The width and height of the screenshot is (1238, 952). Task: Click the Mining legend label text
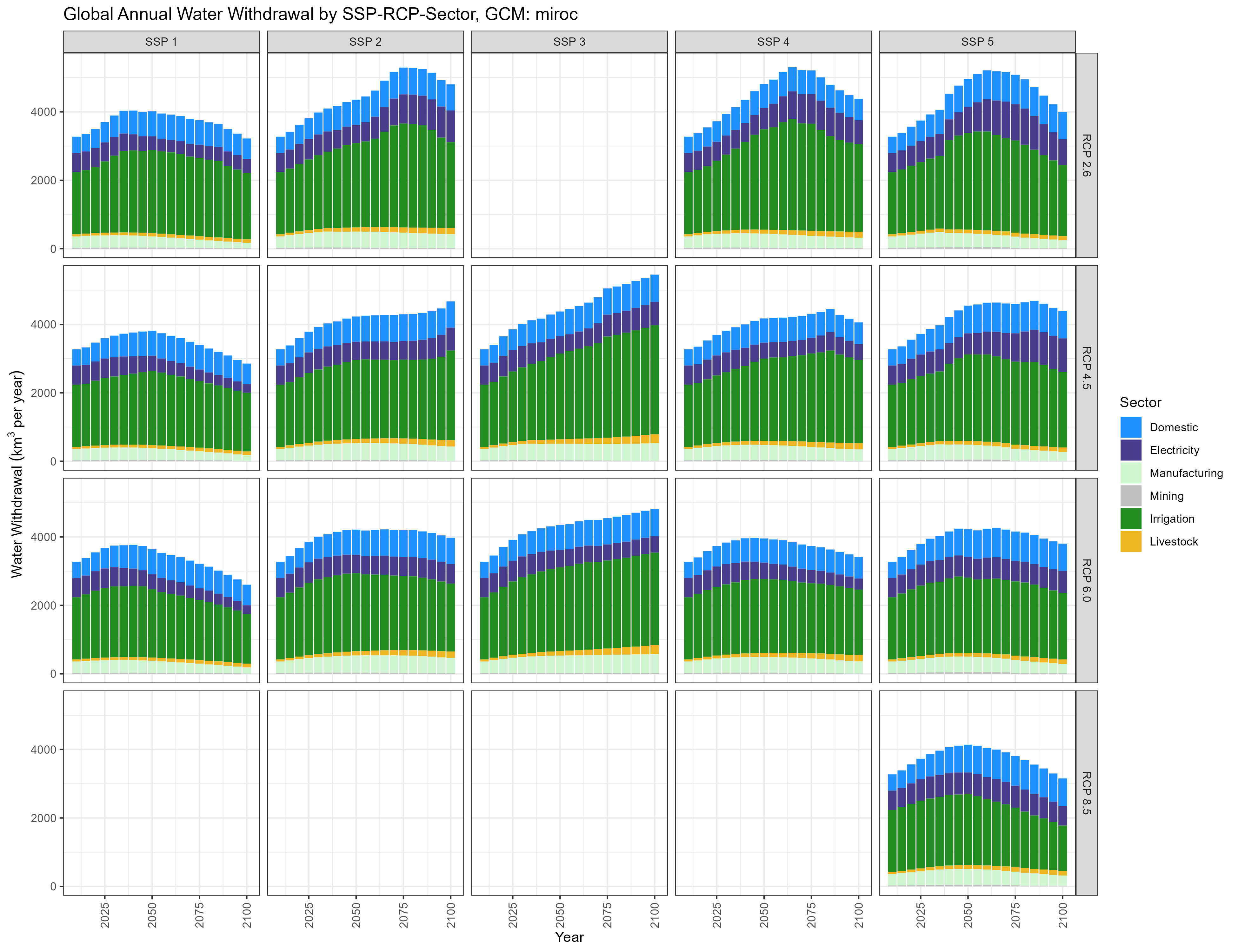coord(1167,496)
